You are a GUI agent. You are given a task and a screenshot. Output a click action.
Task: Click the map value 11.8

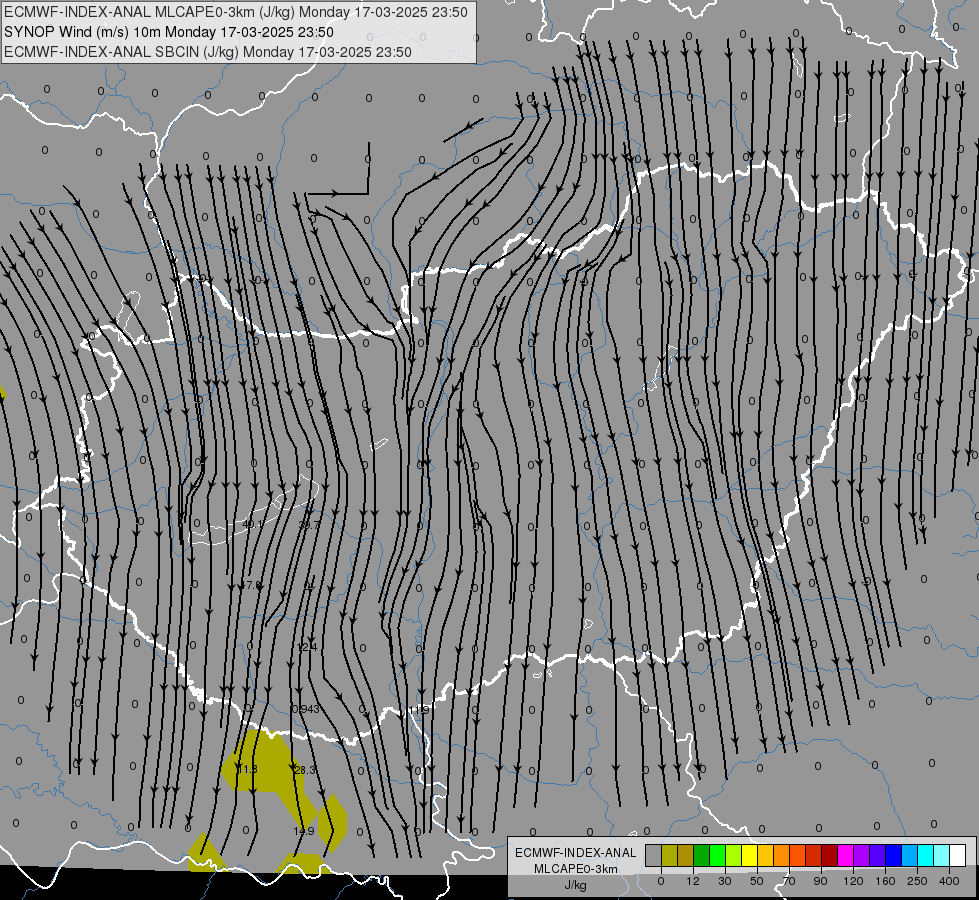pos(248,769)
